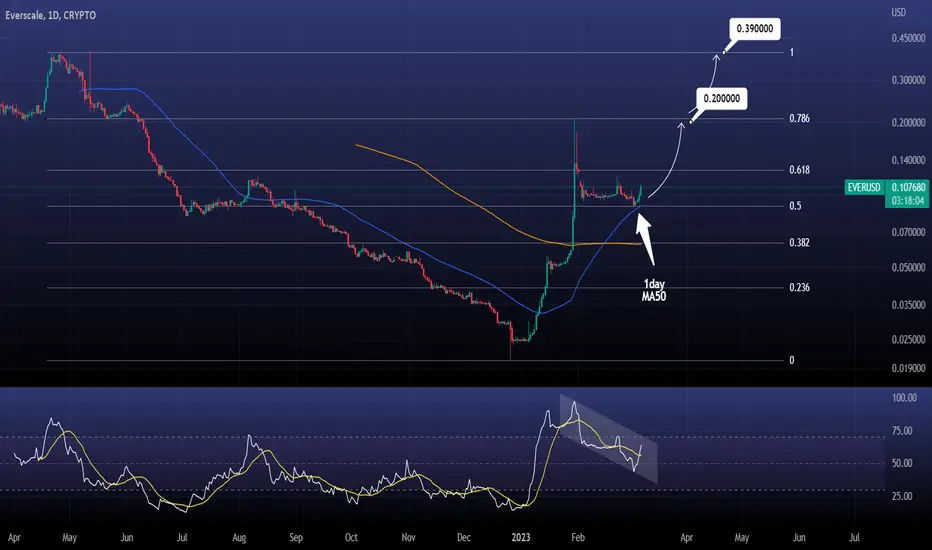Click the 03:18:04 countdown timer
Image resolution: width=932 pixels, height=550 pixels.
[908, 201]
